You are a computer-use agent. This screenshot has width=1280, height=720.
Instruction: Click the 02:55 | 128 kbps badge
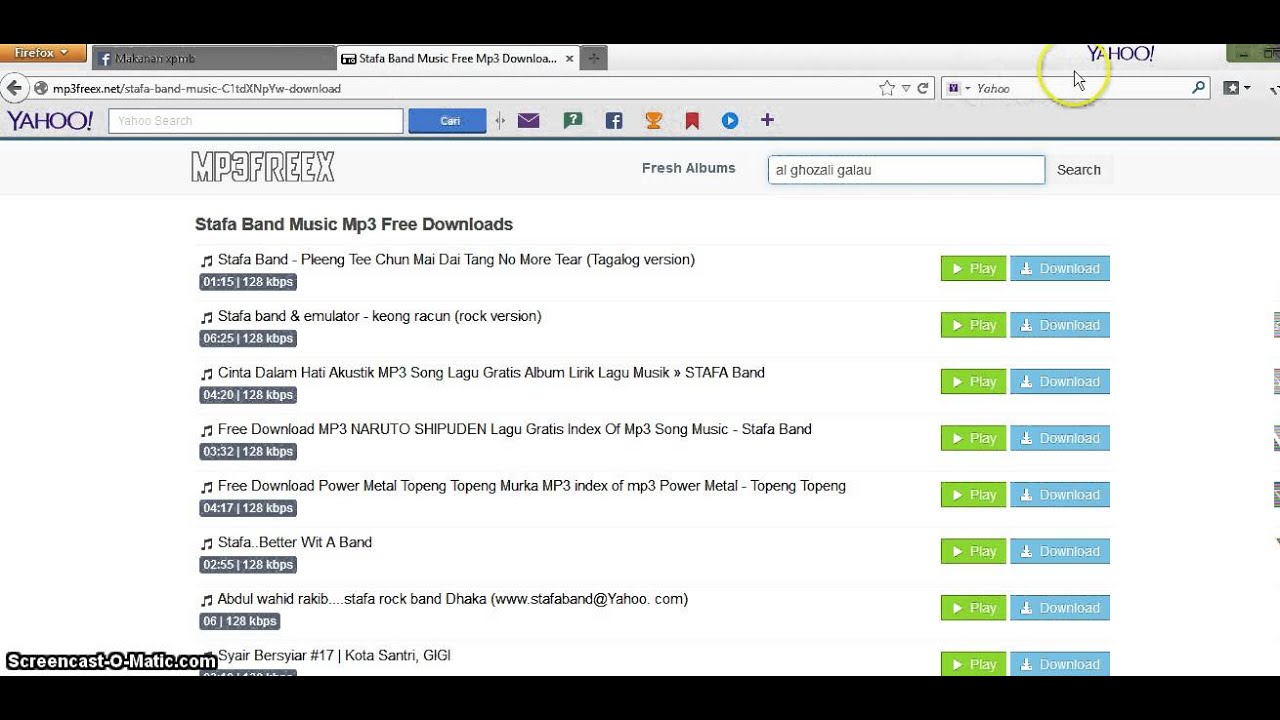pyautogui.click(x=248, y=565)
